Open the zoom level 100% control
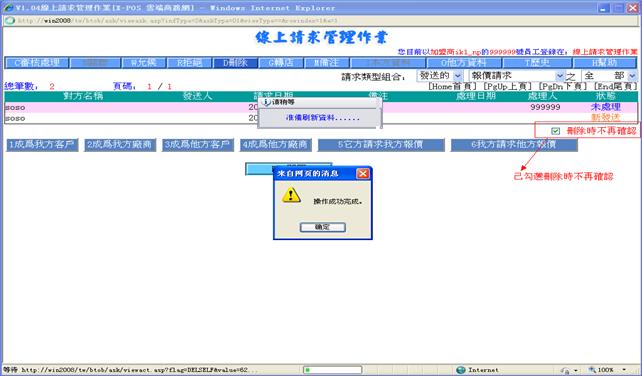 pos(607,370)
